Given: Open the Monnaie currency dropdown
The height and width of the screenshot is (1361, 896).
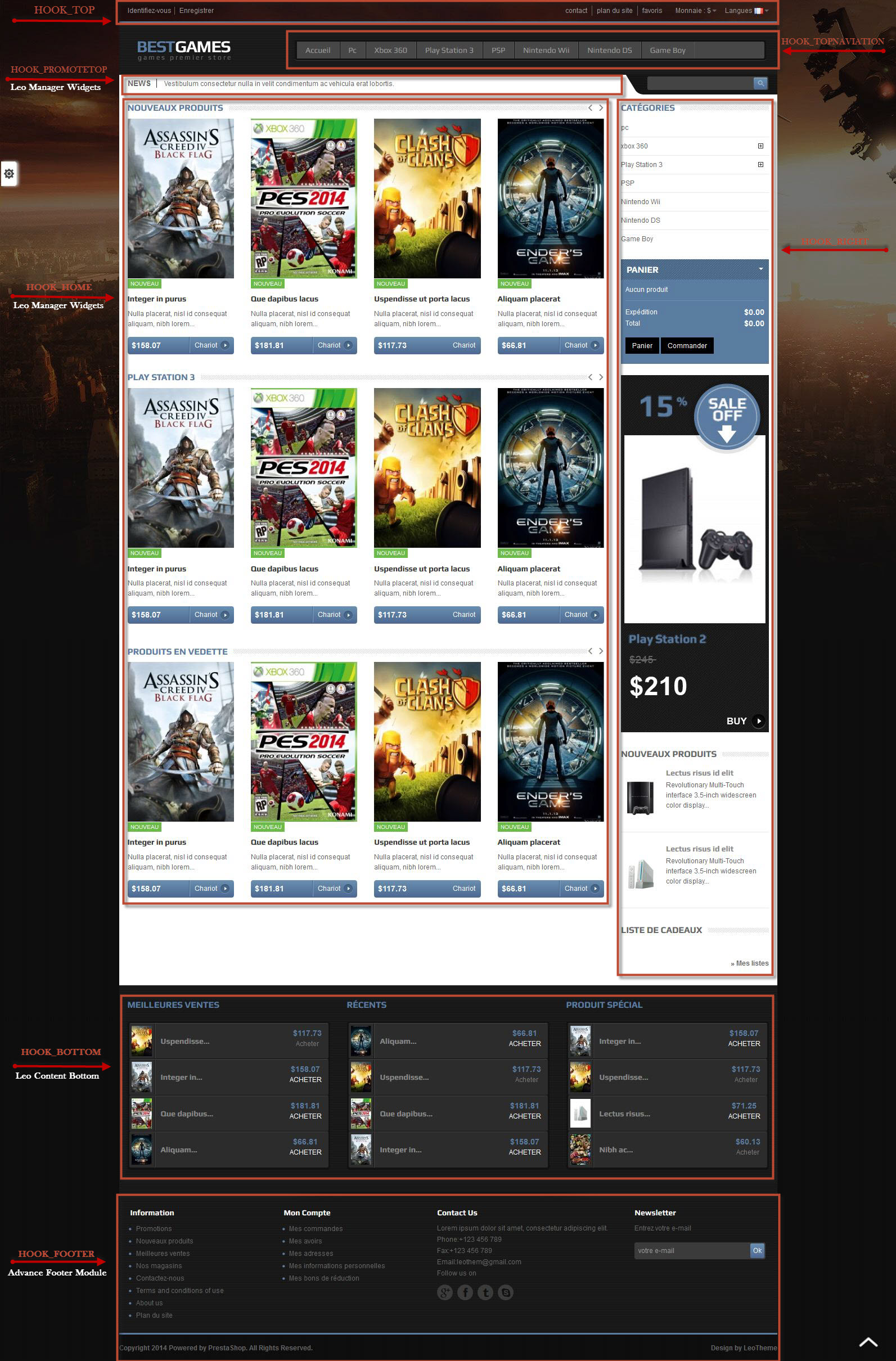Looking at the screenshot, I should (695, 10).
